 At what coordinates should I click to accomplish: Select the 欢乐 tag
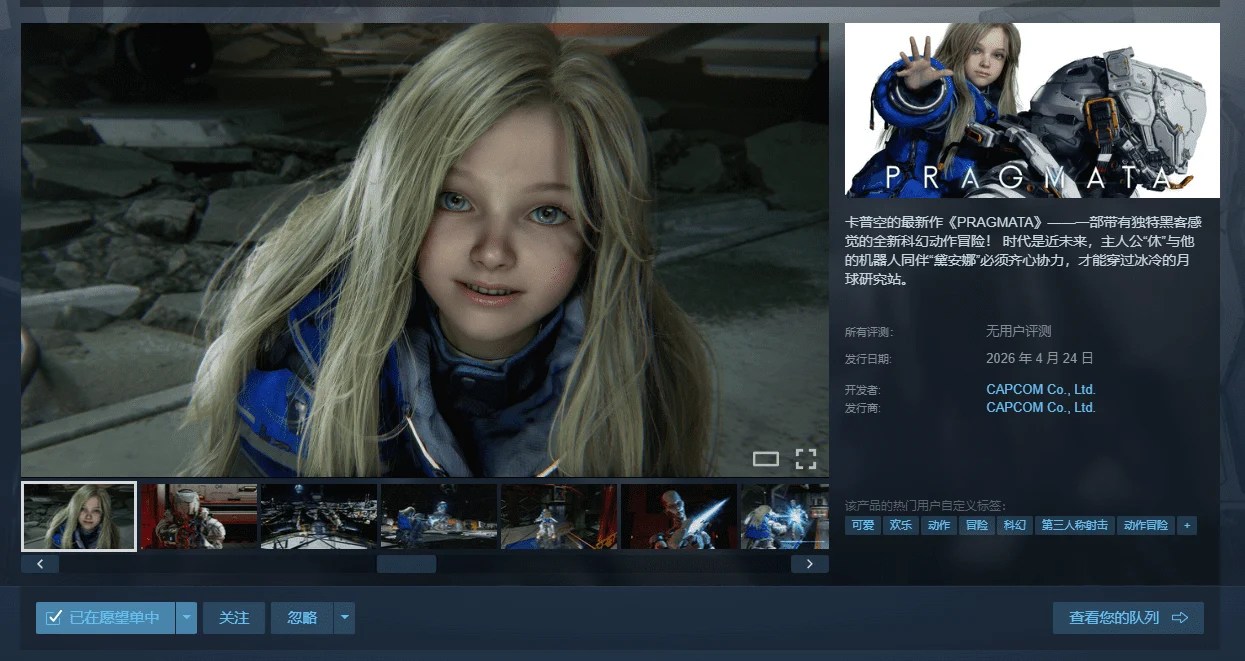pos(901,525)
